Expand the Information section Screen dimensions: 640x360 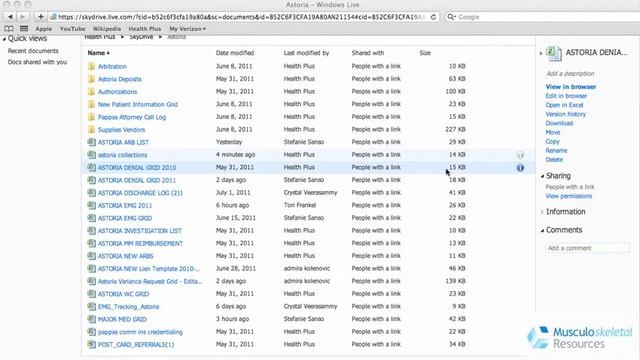(x=542, y=212)
